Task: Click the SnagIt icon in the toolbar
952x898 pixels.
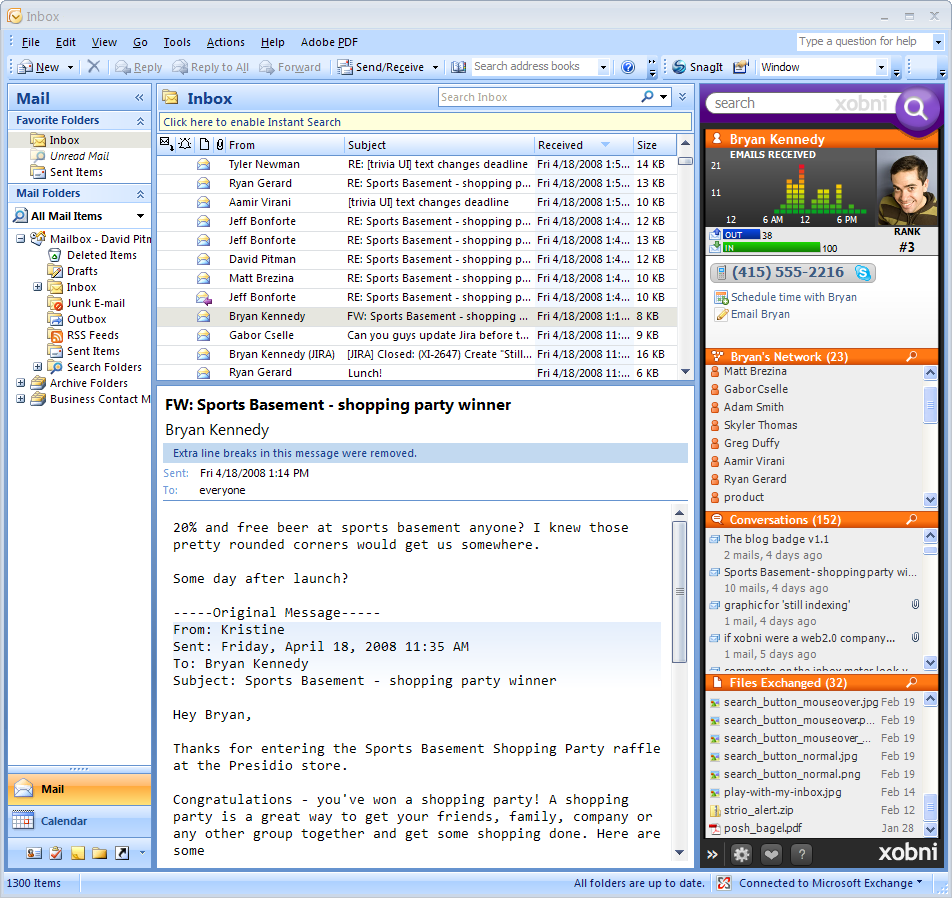Action: tap(680, 67)
